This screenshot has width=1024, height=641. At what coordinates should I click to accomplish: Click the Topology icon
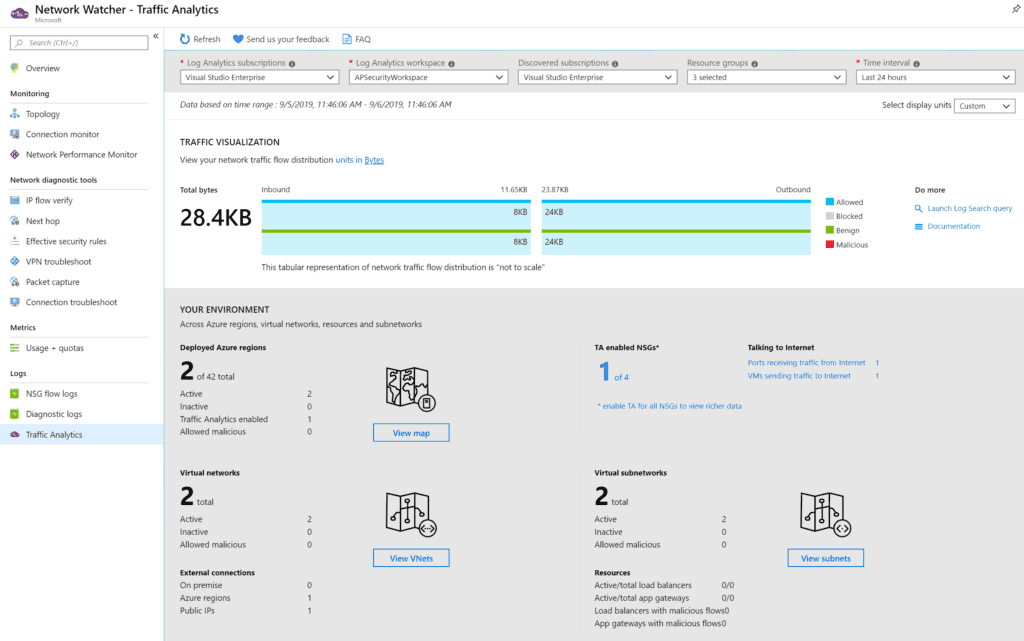(x=15, y=114)
